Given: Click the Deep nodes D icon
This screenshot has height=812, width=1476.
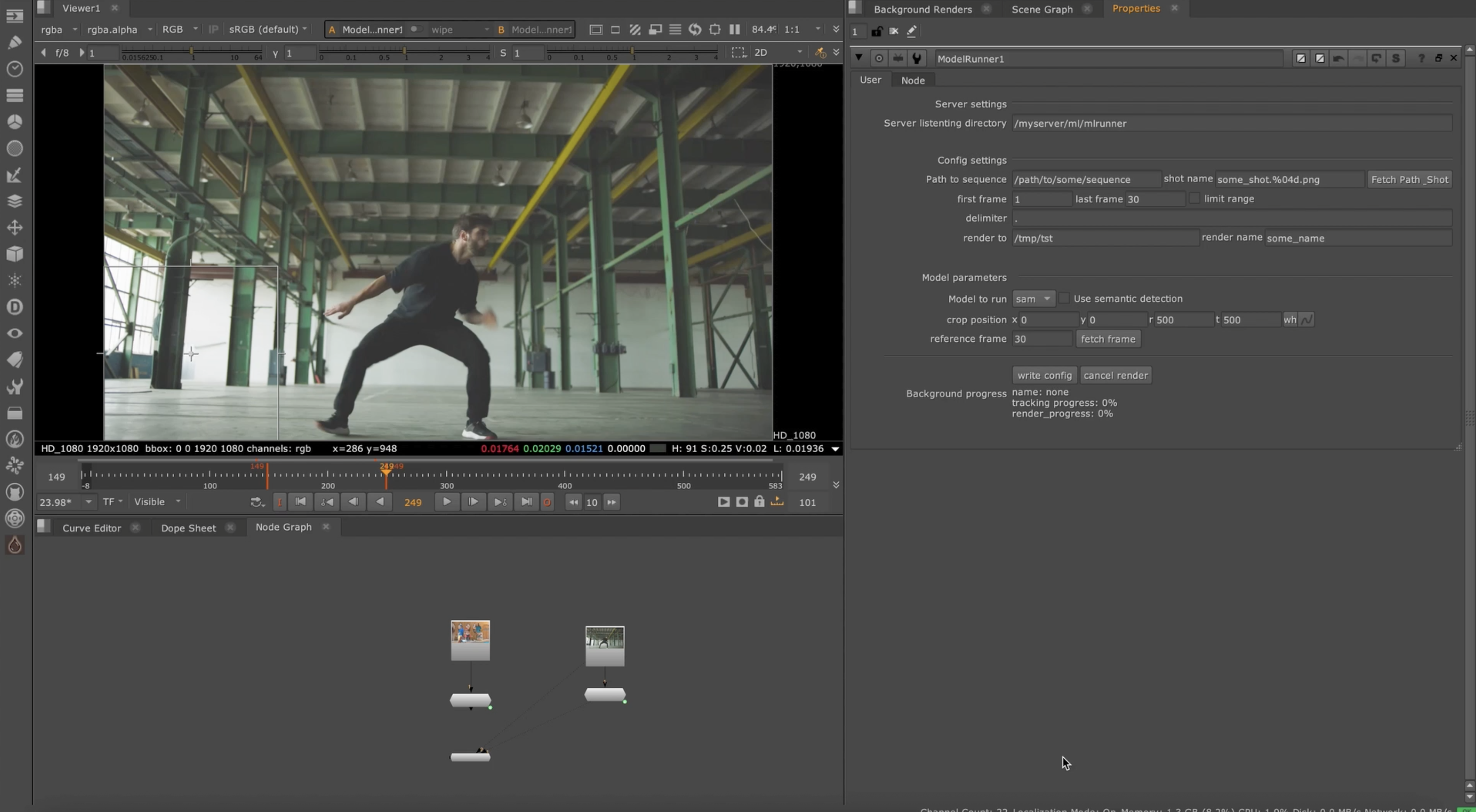Looking at the screenshot, I should [14, 307].
